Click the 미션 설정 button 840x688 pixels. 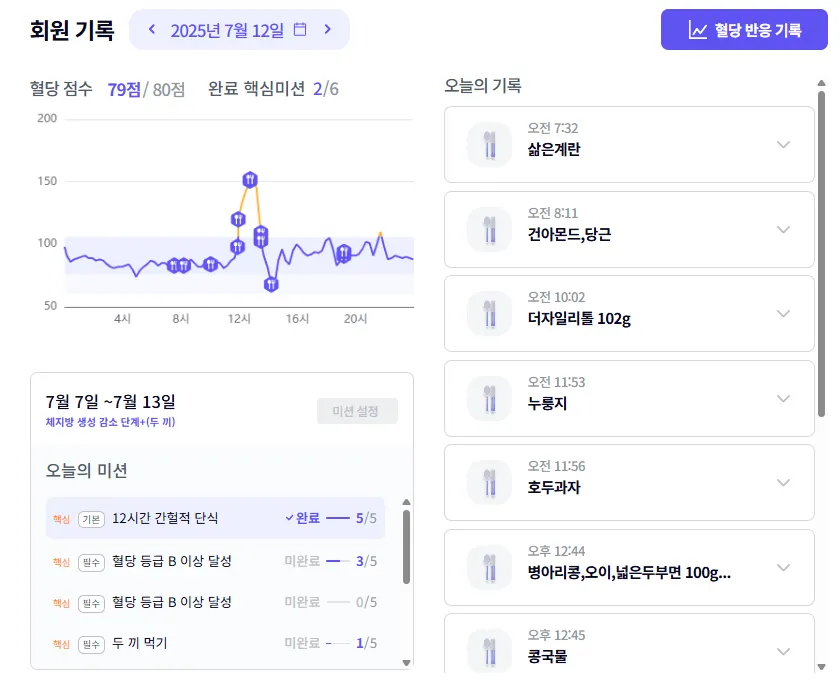(357, 411)
